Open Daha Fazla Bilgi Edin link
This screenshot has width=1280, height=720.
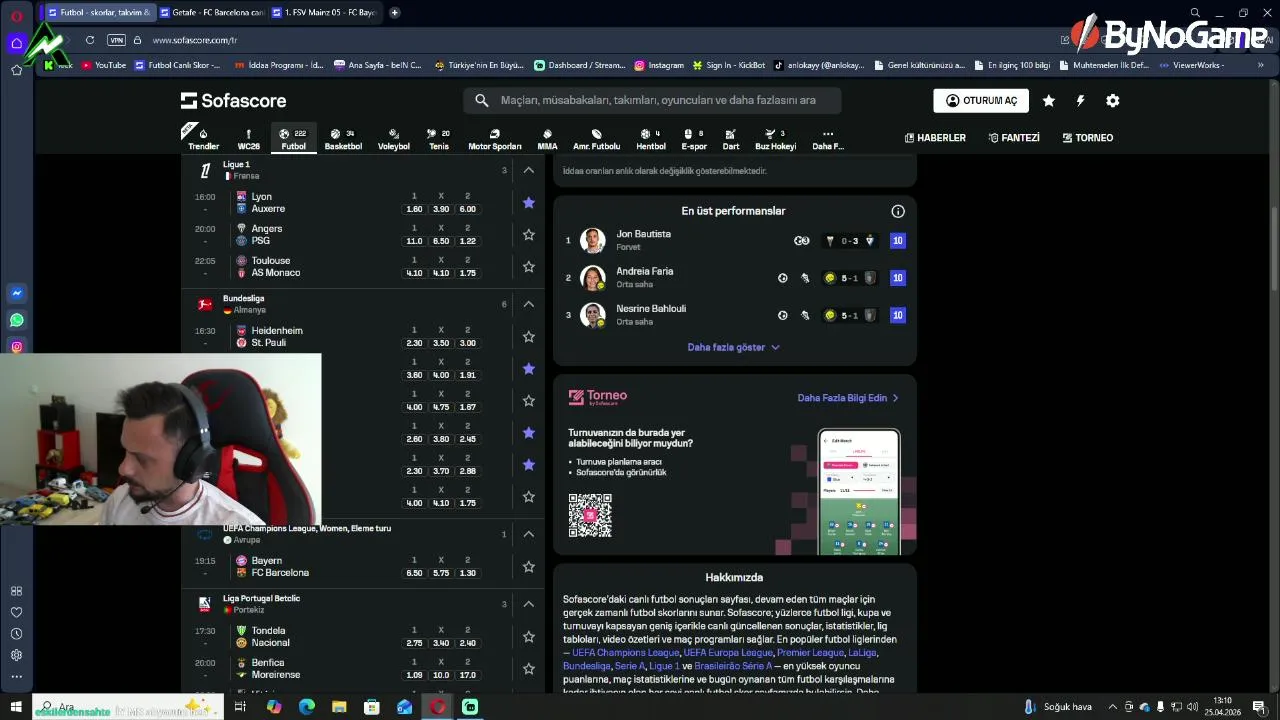coord(848,398)
